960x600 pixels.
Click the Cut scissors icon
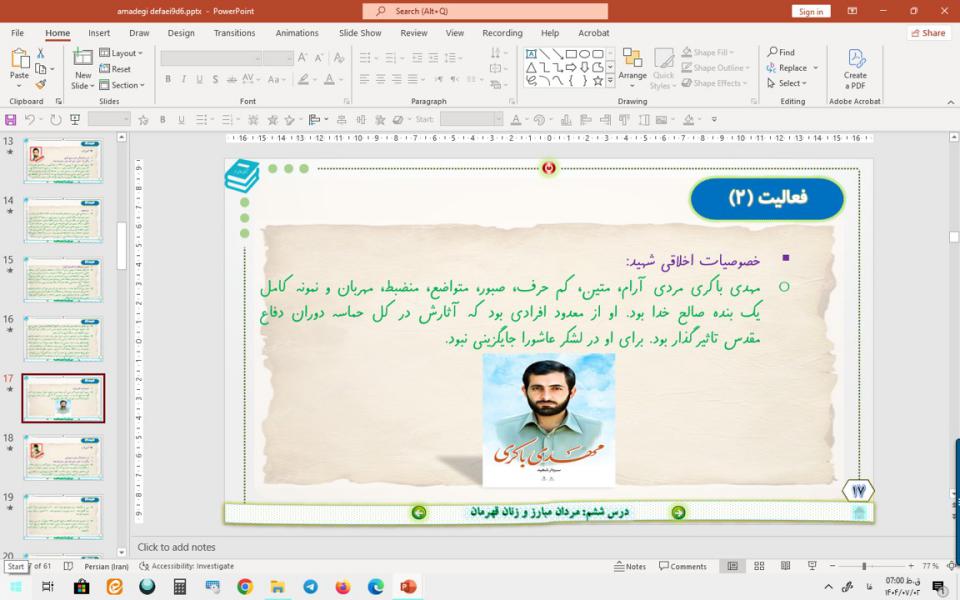coord(41,53)
